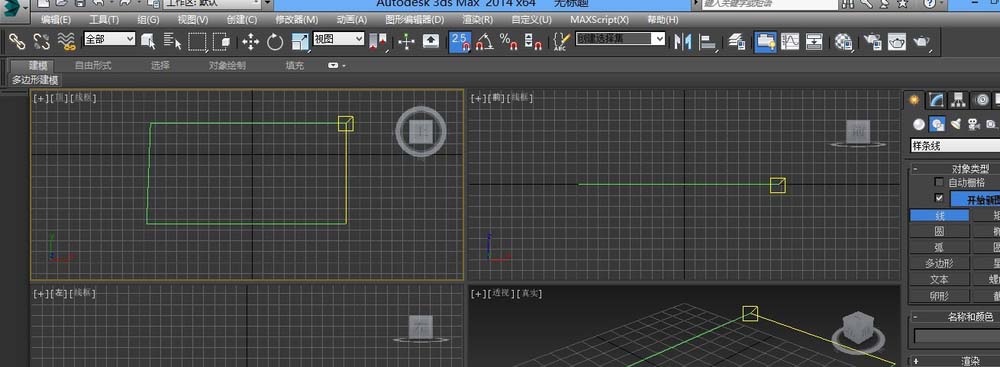Open the Material Editor icon

tap(844, 42)
